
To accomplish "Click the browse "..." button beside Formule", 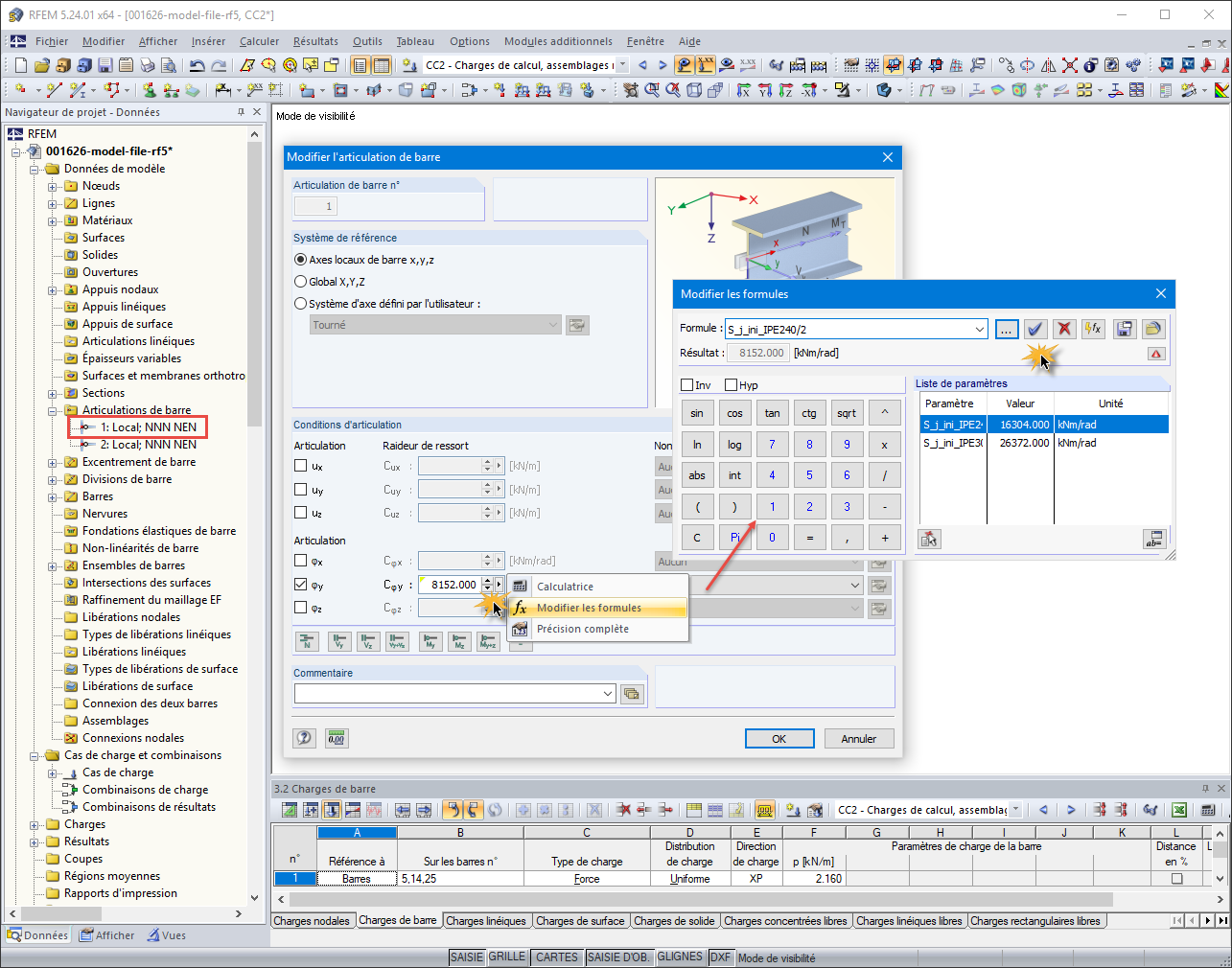I will click(1006, 329).
